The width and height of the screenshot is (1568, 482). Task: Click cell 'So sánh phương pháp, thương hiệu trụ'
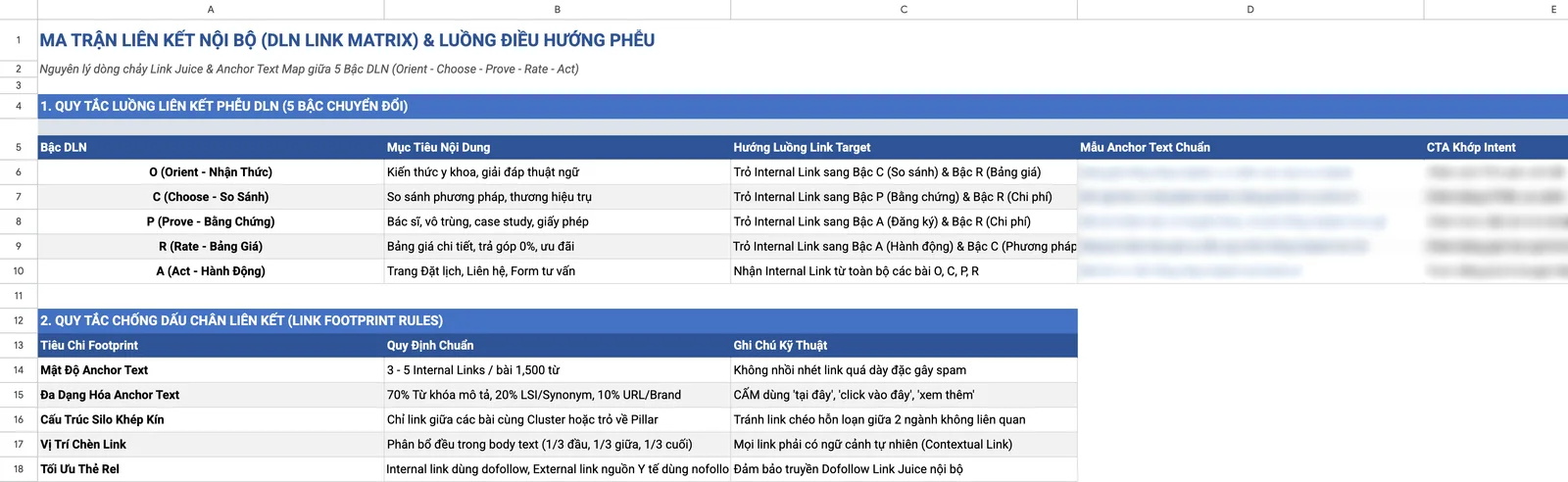click(558, 197)
